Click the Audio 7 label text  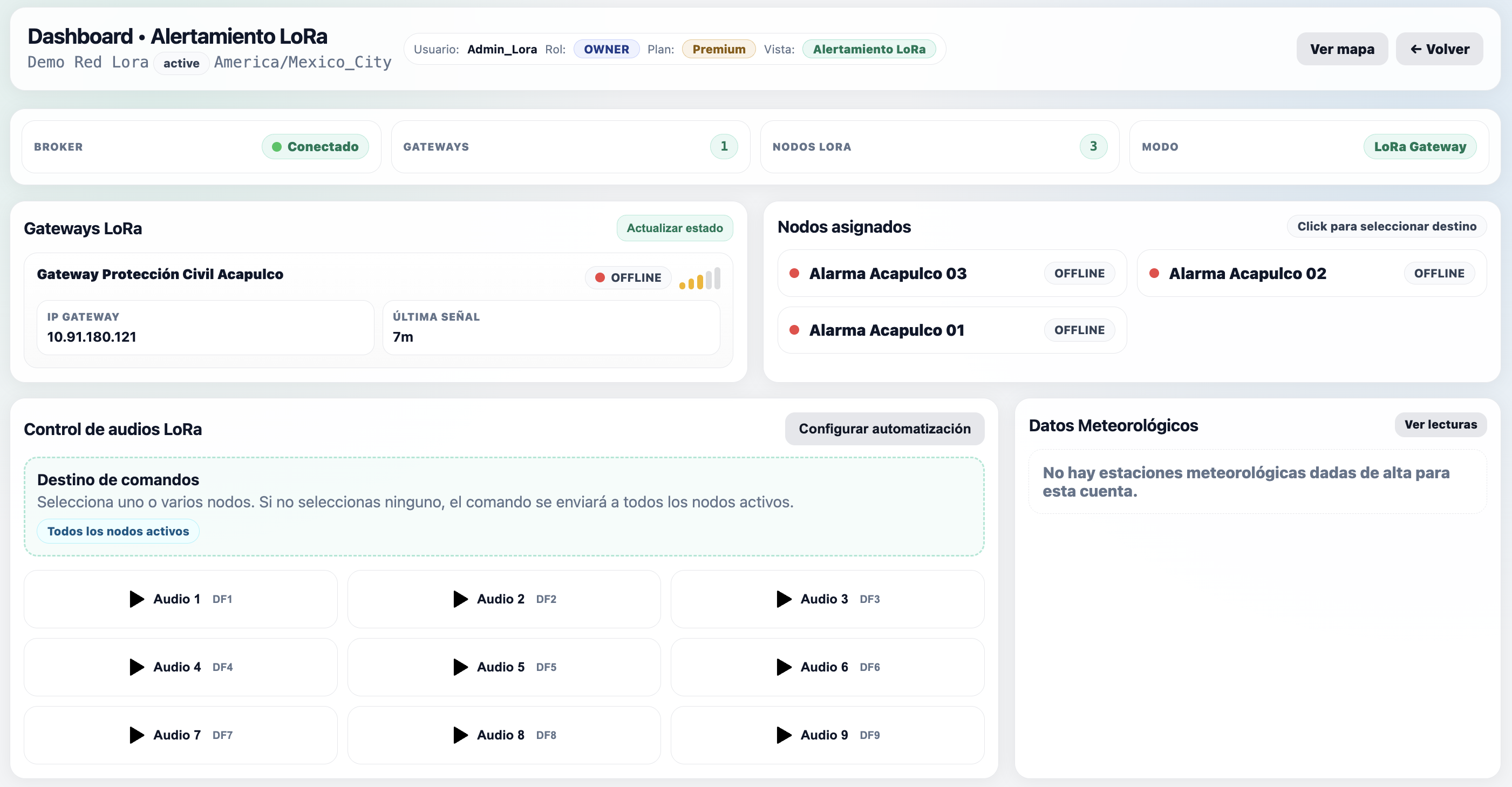(x=176, y=735)
